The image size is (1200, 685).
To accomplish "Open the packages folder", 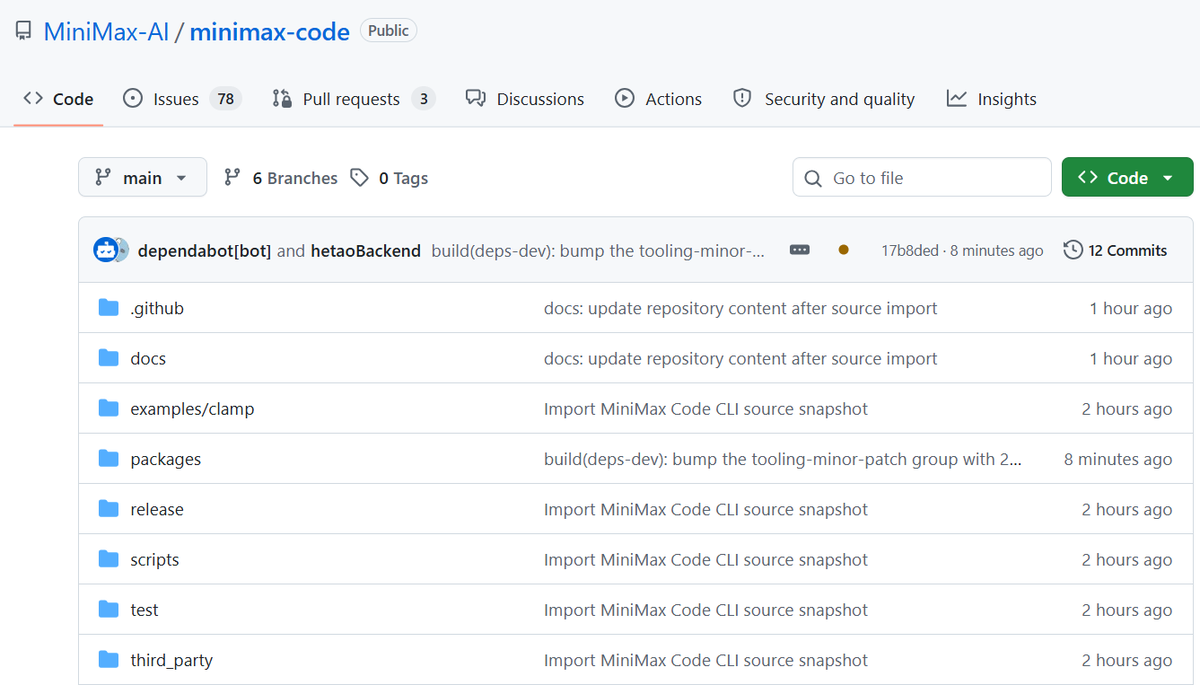I will point(165,459).
